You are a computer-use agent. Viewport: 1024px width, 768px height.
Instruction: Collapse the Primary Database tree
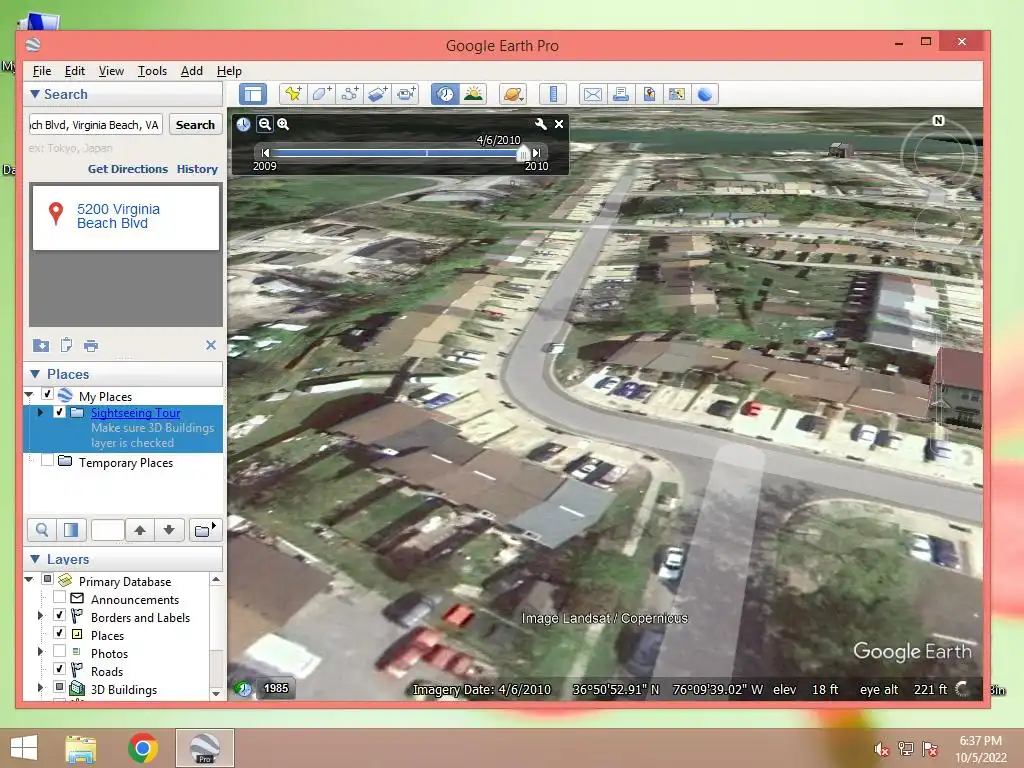click(x=29, y=579)
